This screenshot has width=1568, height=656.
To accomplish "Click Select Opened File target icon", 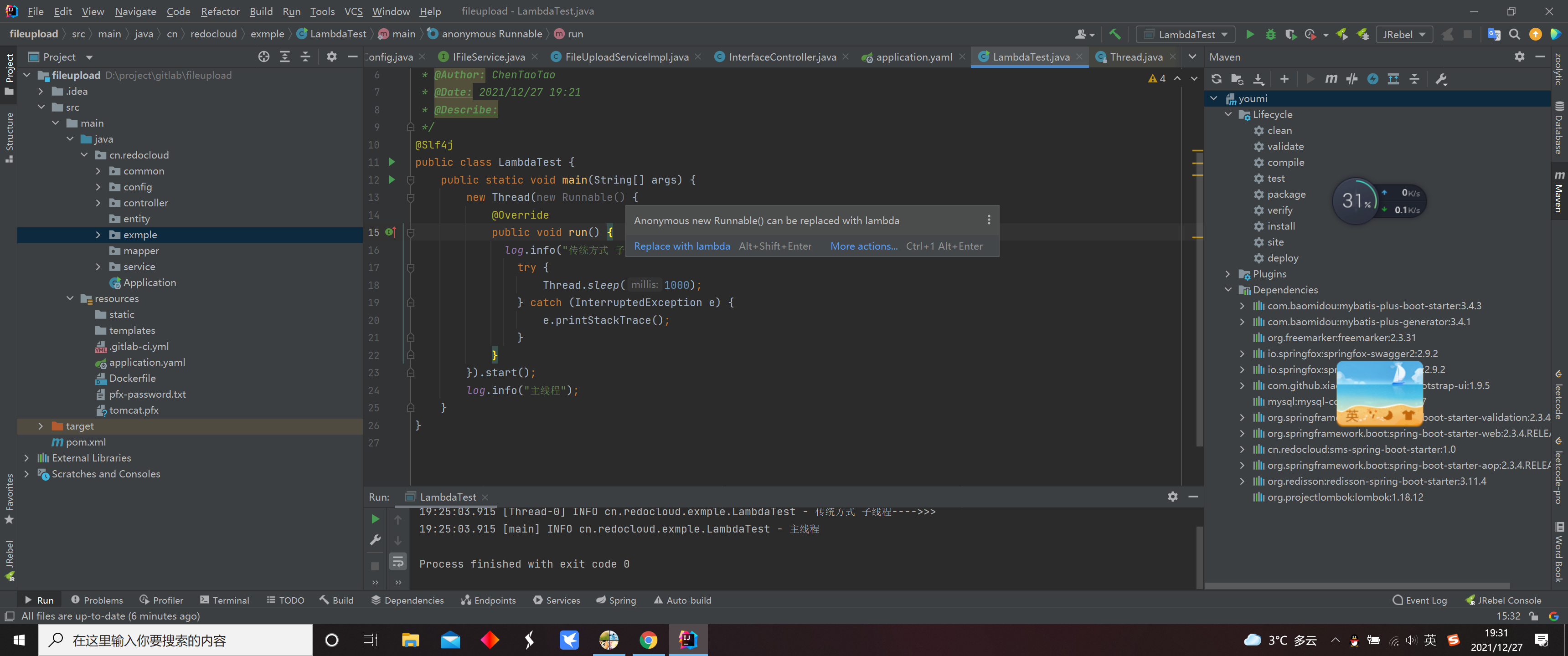I will tap(263, 57).
